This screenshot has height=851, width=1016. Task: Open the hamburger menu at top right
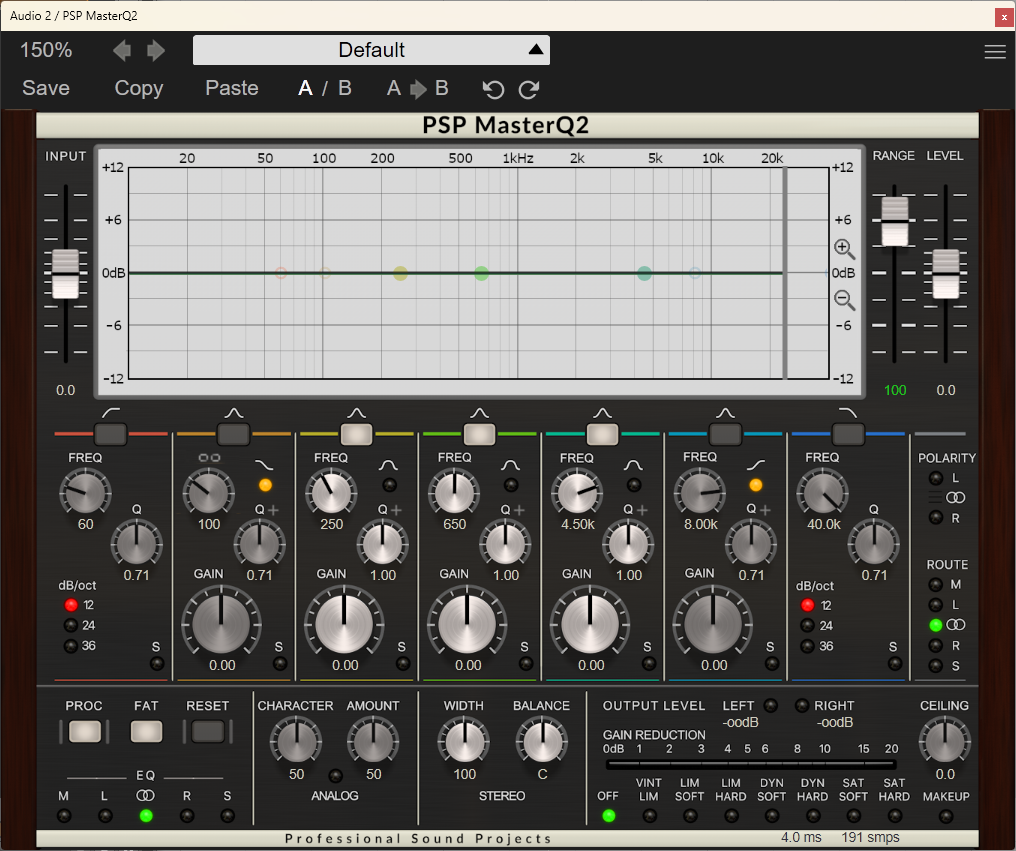pyautogui.click(x=995, y=51)
